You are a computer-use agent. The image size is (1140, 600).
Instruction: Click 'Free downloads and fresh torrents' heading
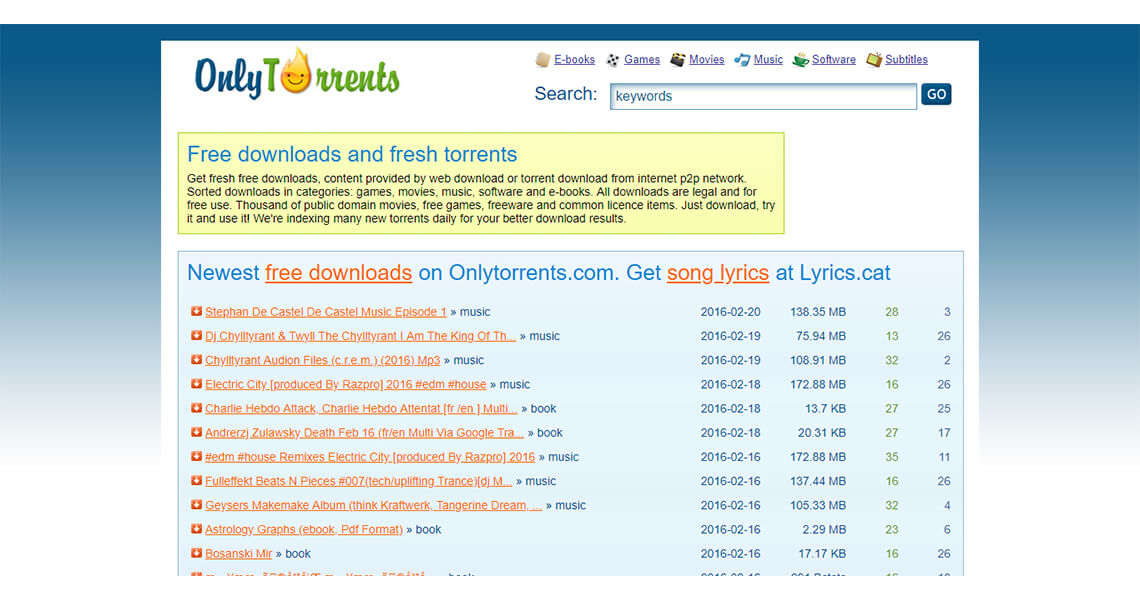pyautogui.click(x=352, y=154)
